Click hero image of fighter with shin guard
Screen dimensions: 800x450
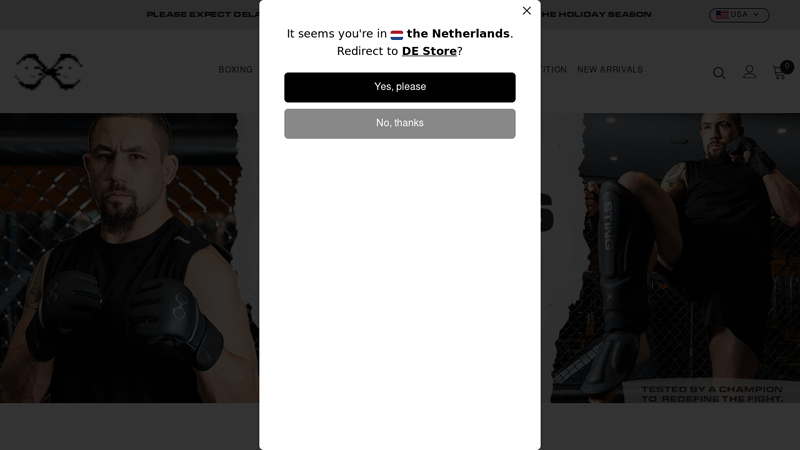pyautogui.click(x=675, y=258)
